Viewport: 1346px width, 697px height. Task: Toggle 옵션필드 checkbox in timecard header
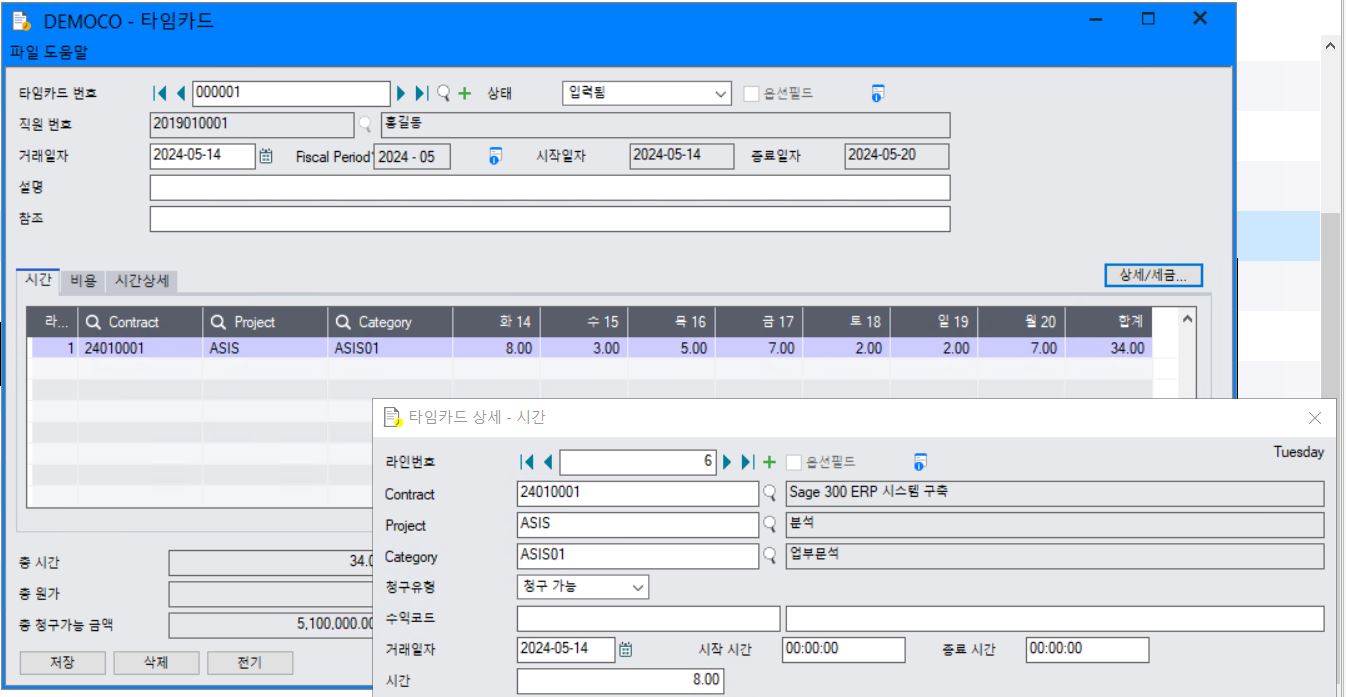click(x=751, y=94)
